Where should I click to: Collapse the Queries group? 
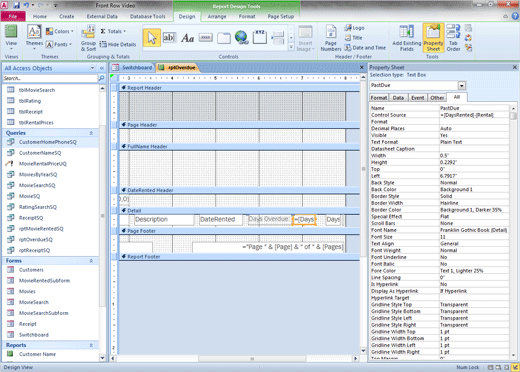coord(91,133)
